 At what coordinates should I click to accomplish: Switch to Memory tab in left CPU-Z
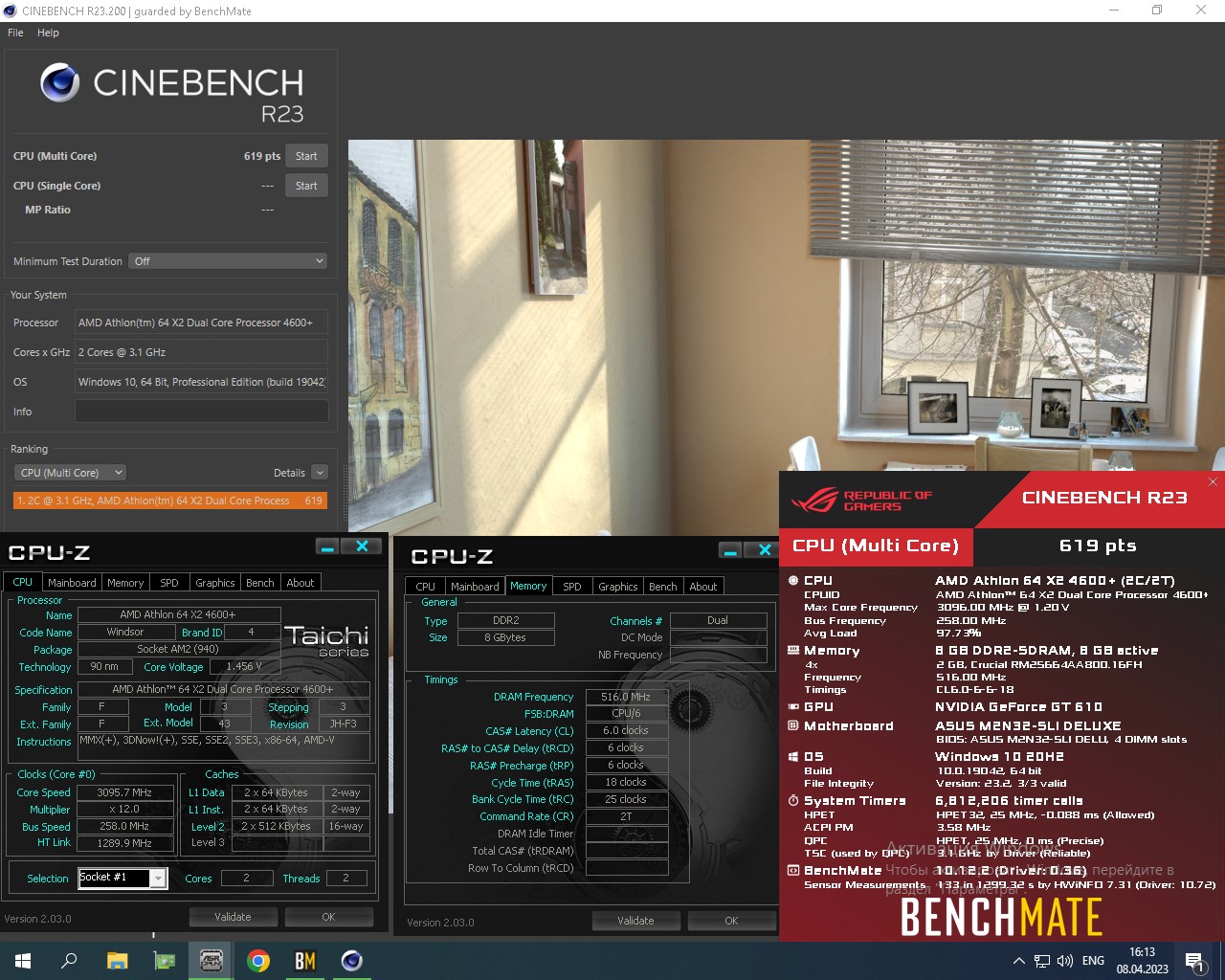125,582
